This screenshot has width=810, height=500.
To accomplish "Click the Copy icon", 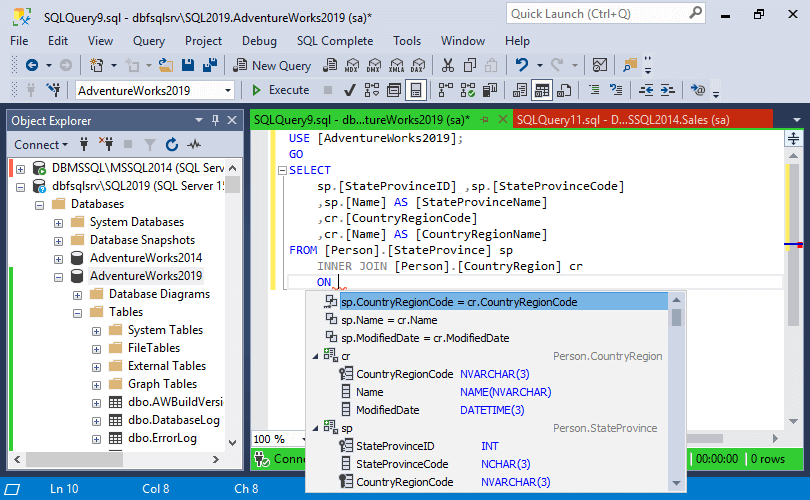I will click(470, 65).
